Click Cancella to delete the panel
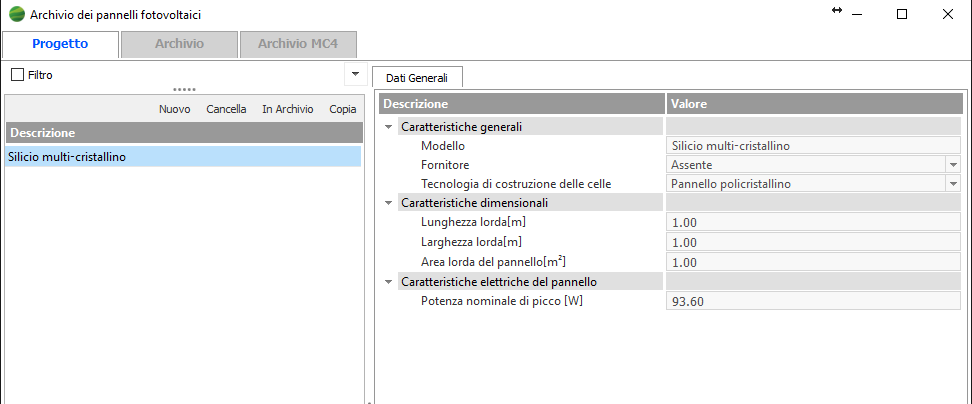The height and width of the screenshot is (404, 972). point(226,109)
